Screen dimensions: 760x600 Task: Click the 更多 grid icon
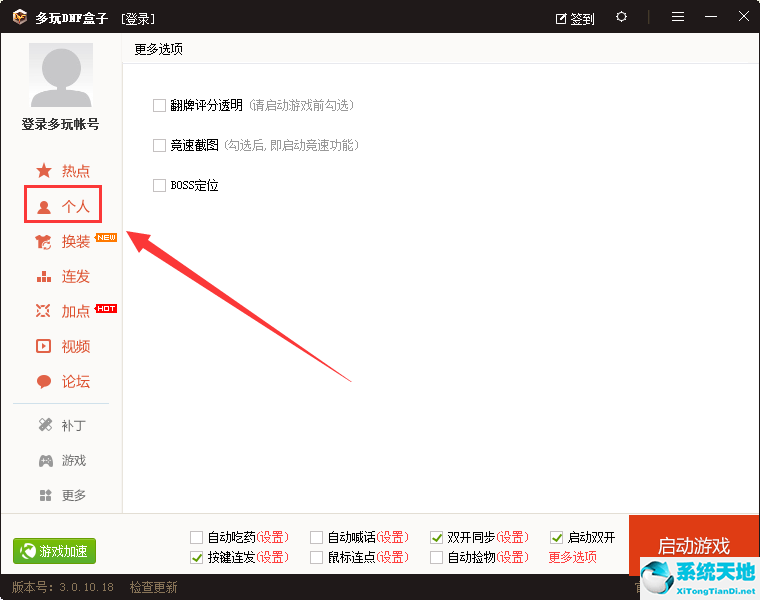pos(46,495)
